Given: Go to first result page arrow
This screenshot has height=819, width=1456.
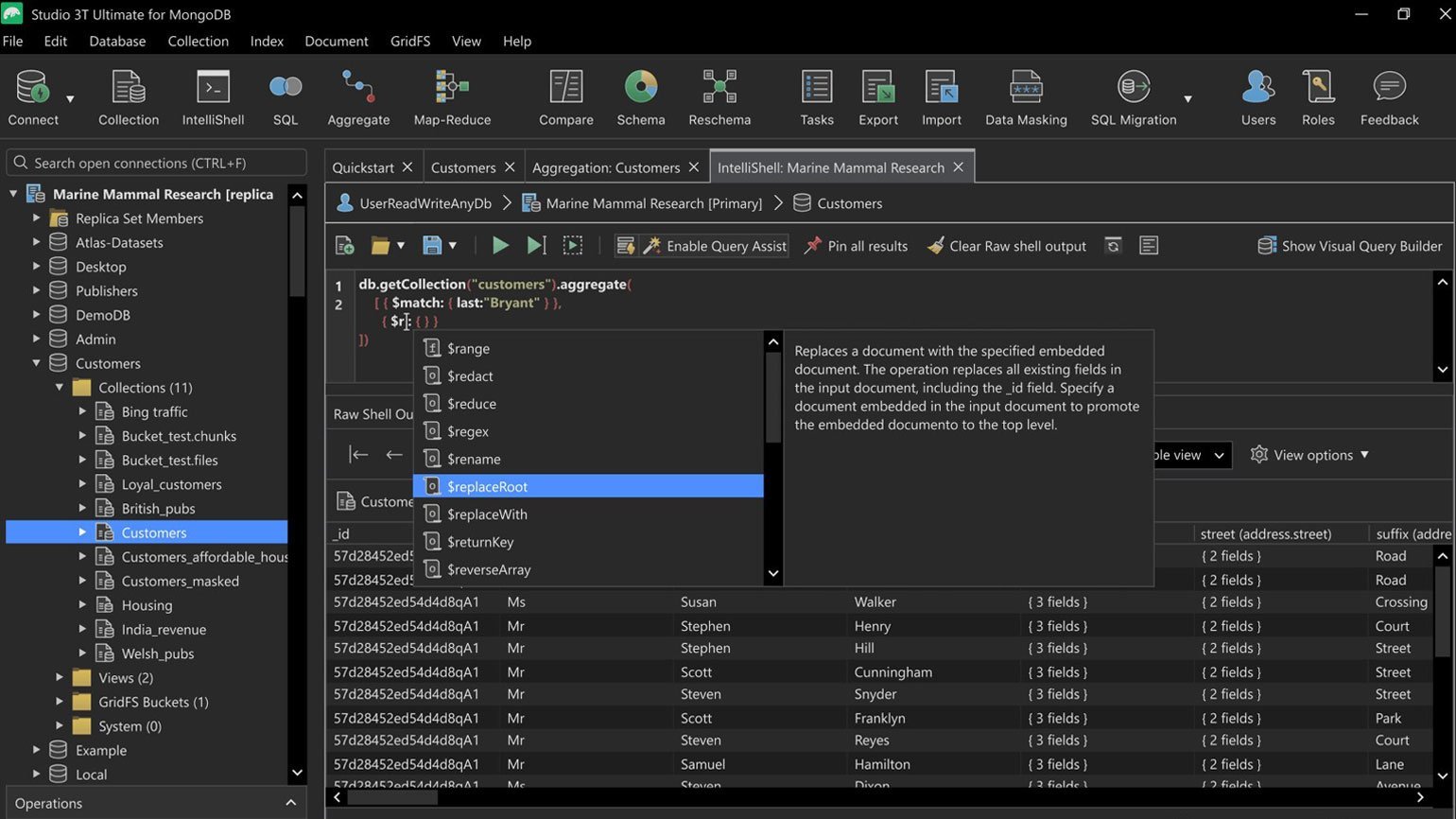Looking at the screenshot, I should click(358, 455).
